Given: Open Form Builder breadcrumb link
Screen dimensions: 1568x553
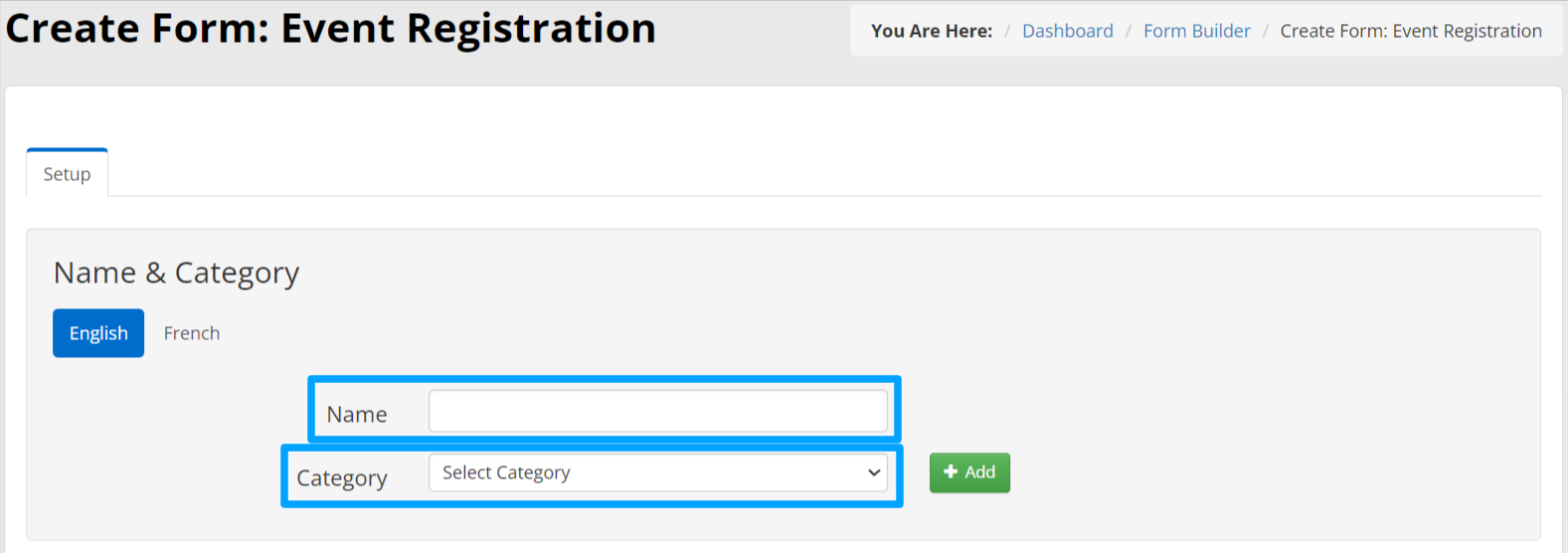Looking at the screenshot, I should tap(1197, 31).
